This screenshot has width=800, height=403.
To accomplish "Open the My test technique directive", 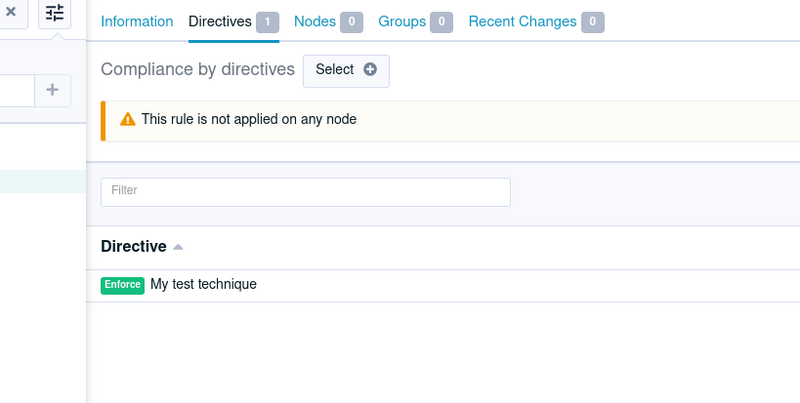I will point(204,284).
